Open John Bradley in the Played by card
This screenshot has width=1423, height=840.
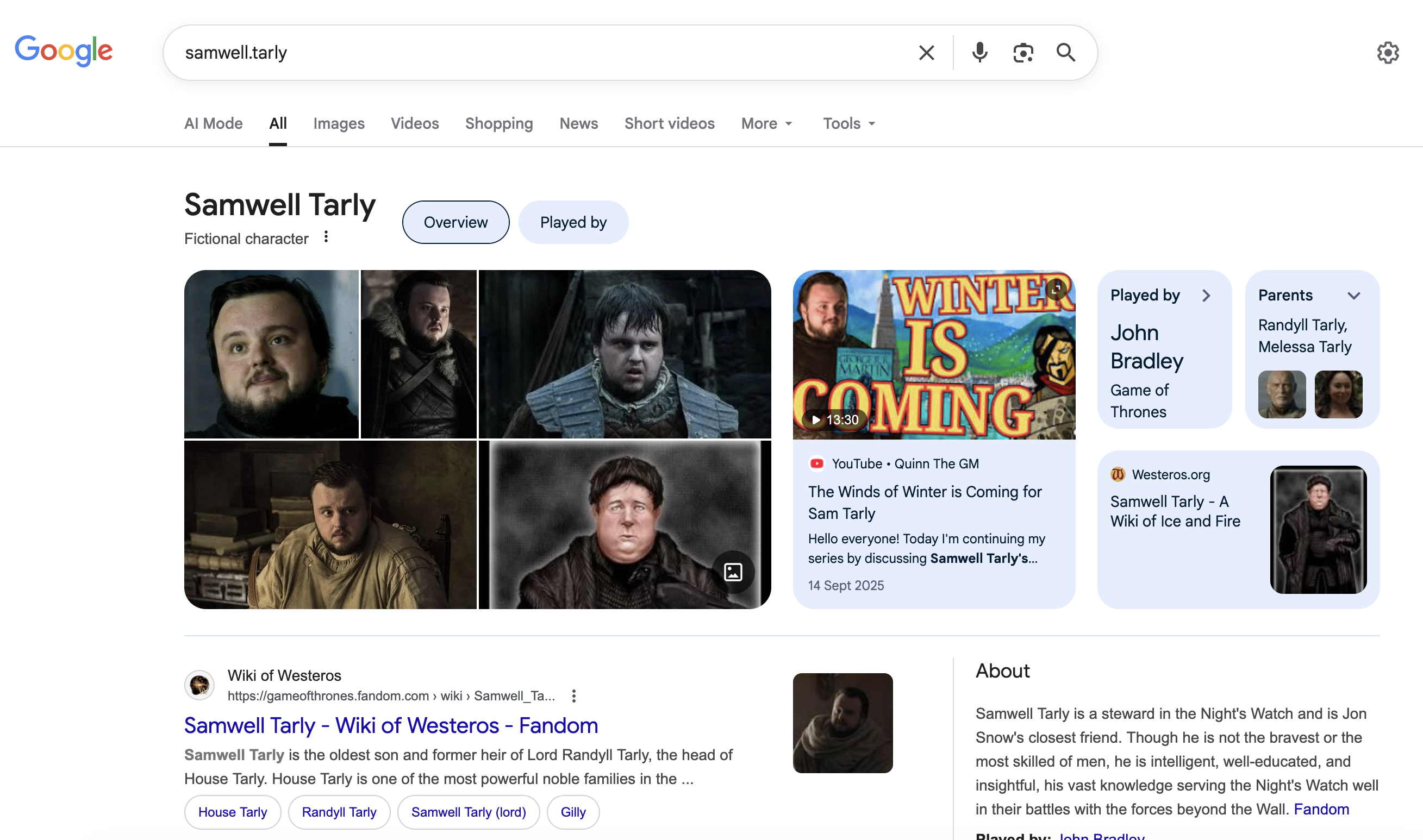click(1147, 347)
